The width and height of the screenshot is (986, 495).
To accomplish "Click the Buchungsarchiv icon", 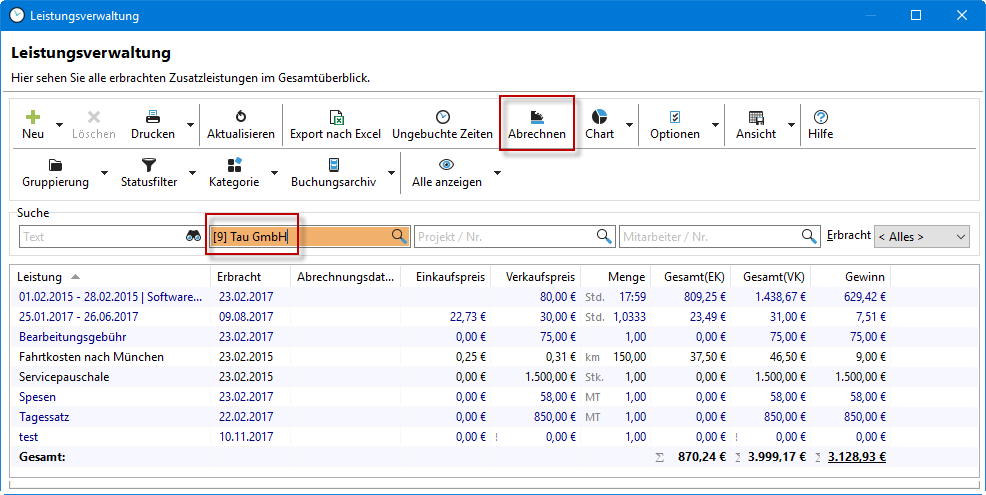I will click(x=334, y=165).
